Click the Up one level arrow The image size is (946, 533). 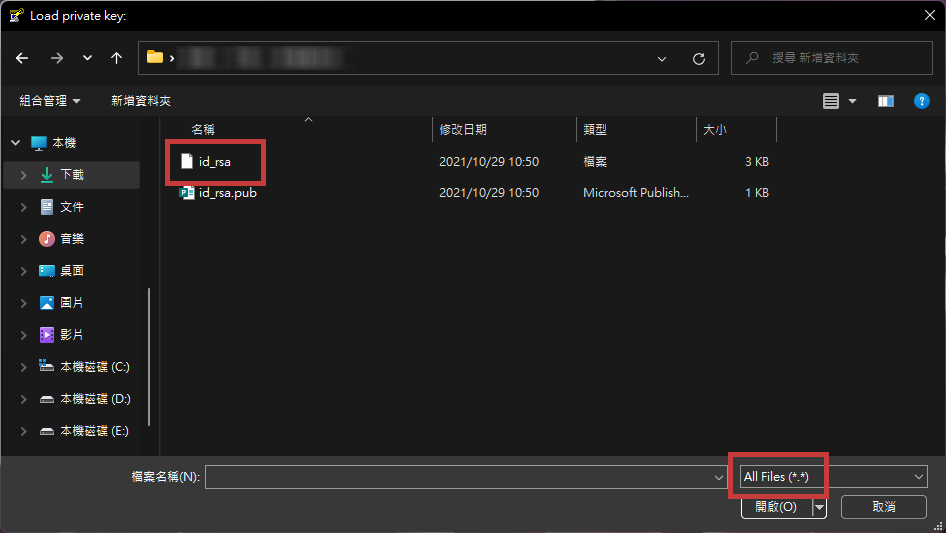point(117,58)
